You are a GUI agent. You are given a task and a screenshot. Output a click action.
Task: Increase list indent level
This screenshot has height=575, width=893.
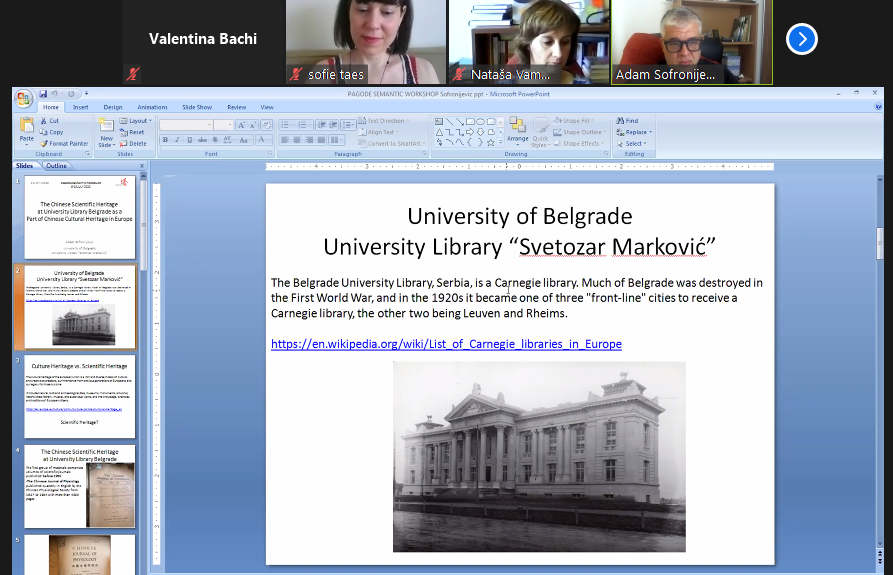click(333, 125)
